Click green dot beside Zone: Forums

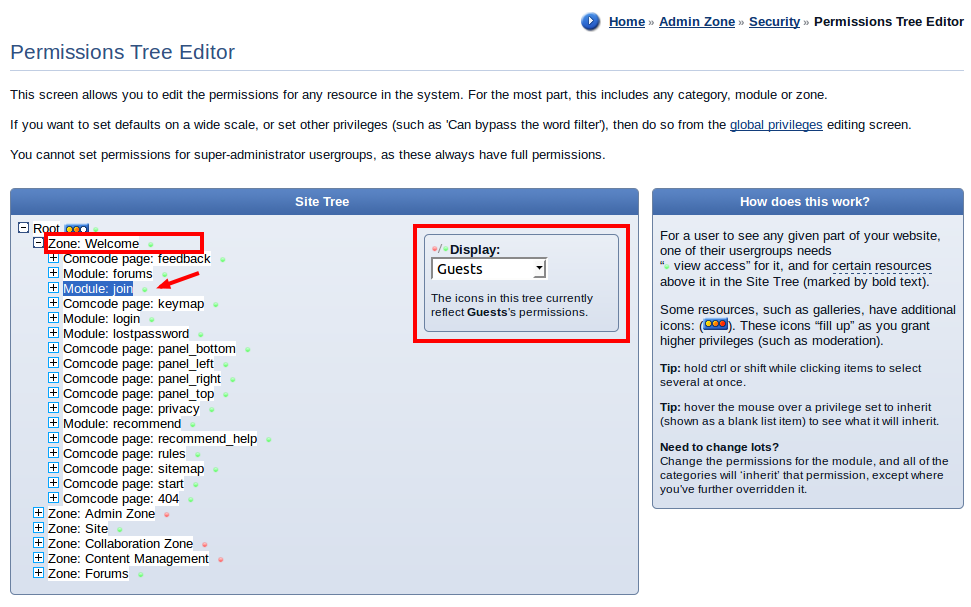click(x=140, y=574)
